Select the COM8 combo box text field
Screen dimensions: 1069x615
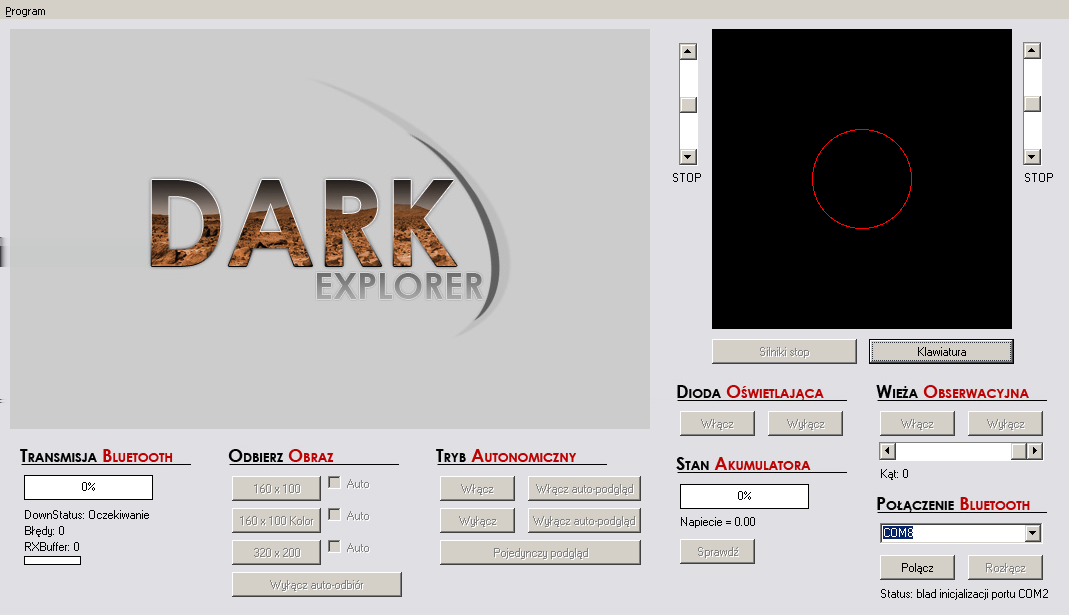click(x=953, y=533)
